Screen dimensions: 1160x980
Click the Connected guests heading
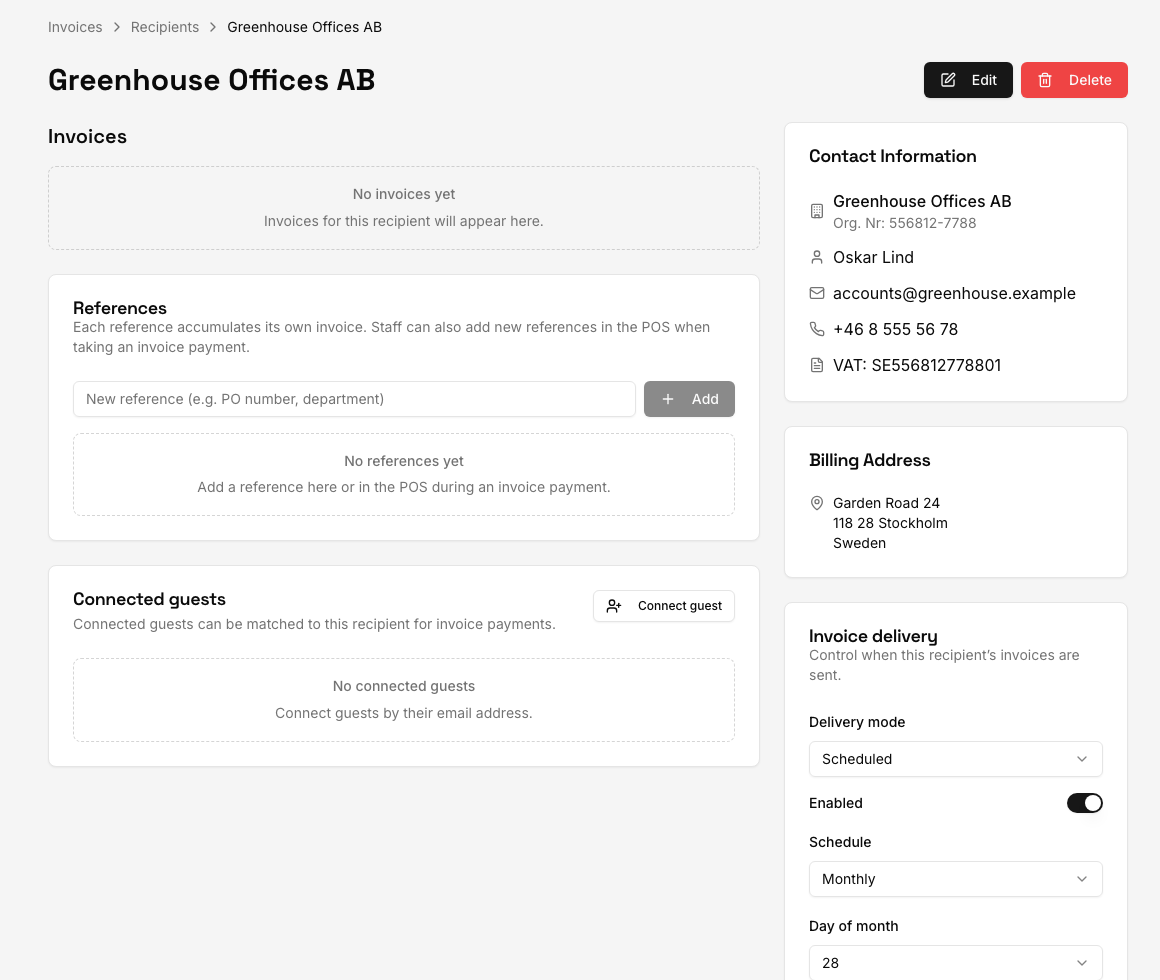coord(149,599)
